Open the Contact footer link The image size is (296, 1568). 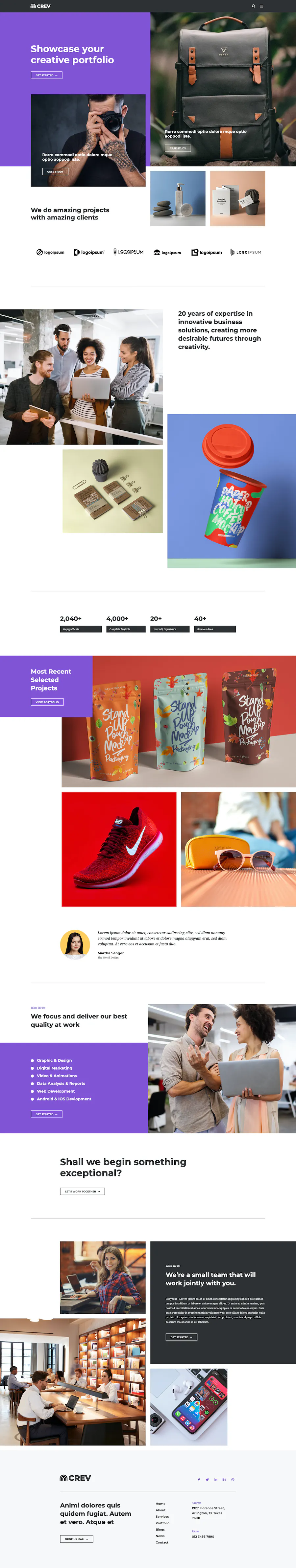(x=162, y=1542)
